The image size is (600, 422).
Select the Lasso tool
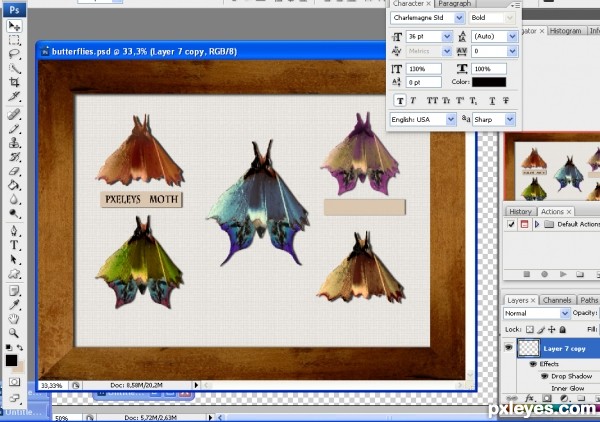click(x=14, y=54)
